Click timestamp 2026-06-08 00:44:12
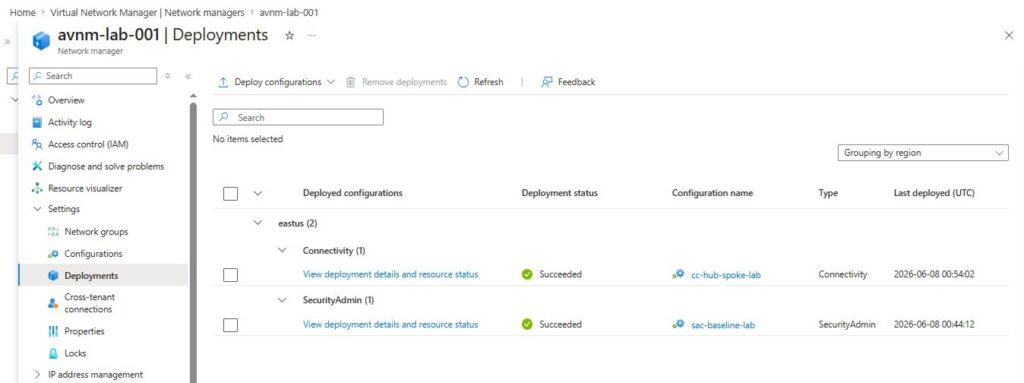 (934, 324)
